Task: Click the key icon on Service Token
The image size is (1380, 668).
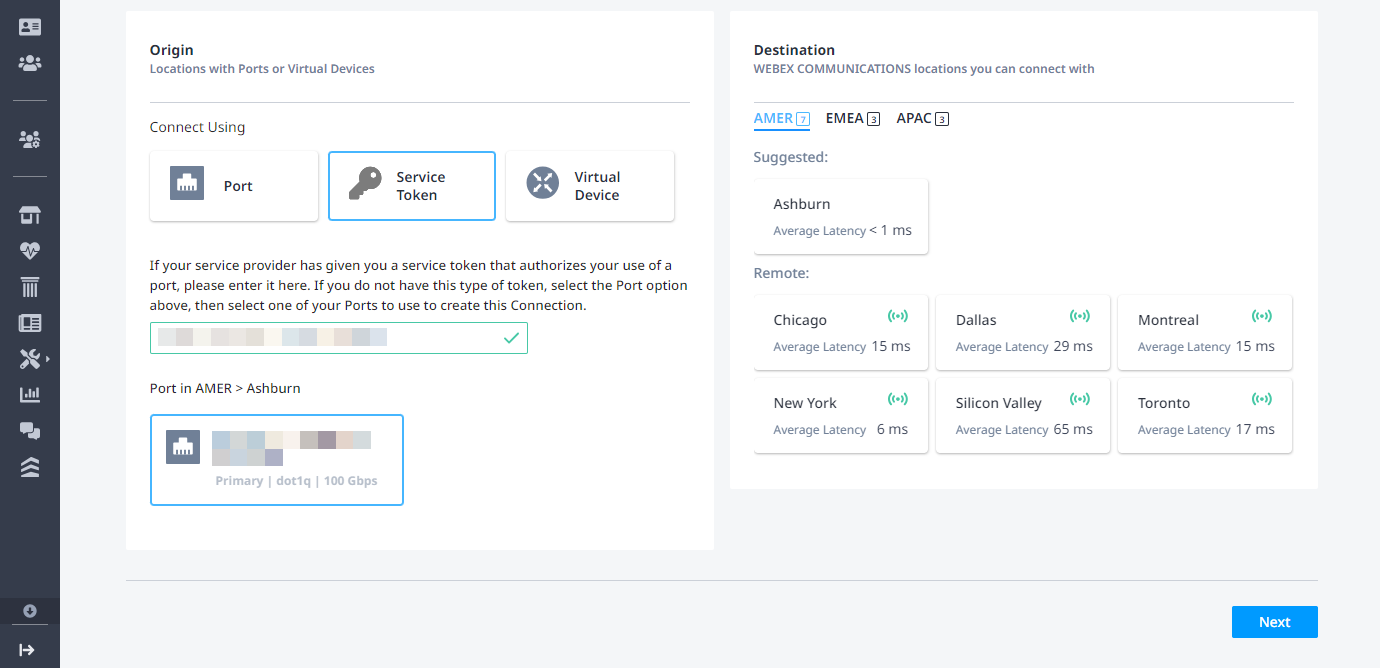Action: [364, 184]
